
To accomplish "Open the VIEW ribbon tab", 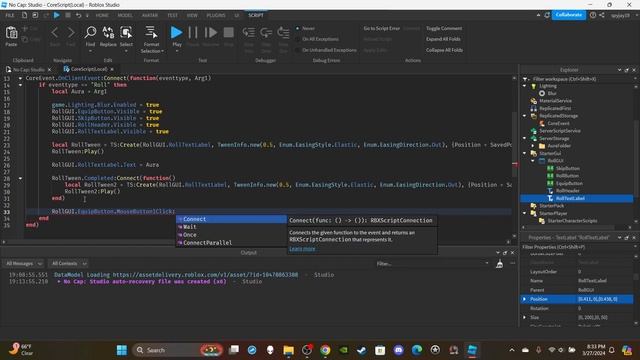I will point(192,15).
